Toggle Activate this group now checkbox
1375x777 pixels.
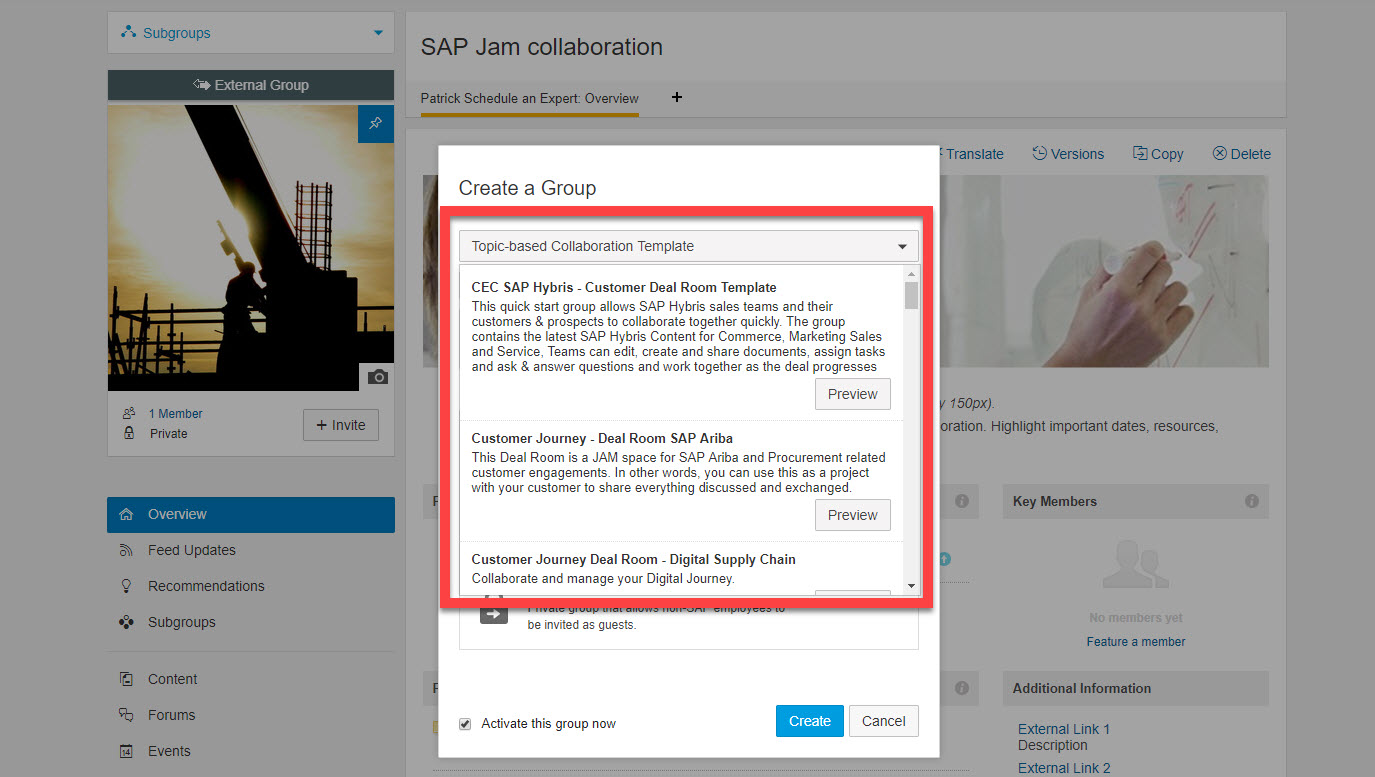pos(465,724)
